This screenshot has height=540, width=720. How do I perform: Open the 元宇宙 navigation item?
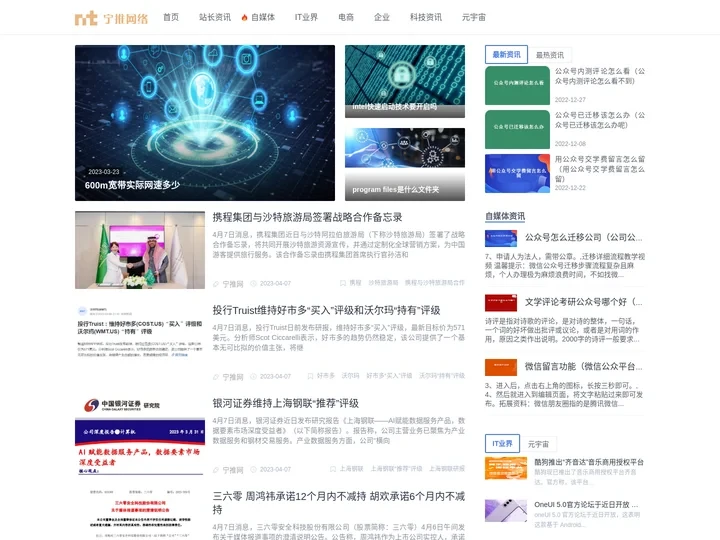coord(473,17)
